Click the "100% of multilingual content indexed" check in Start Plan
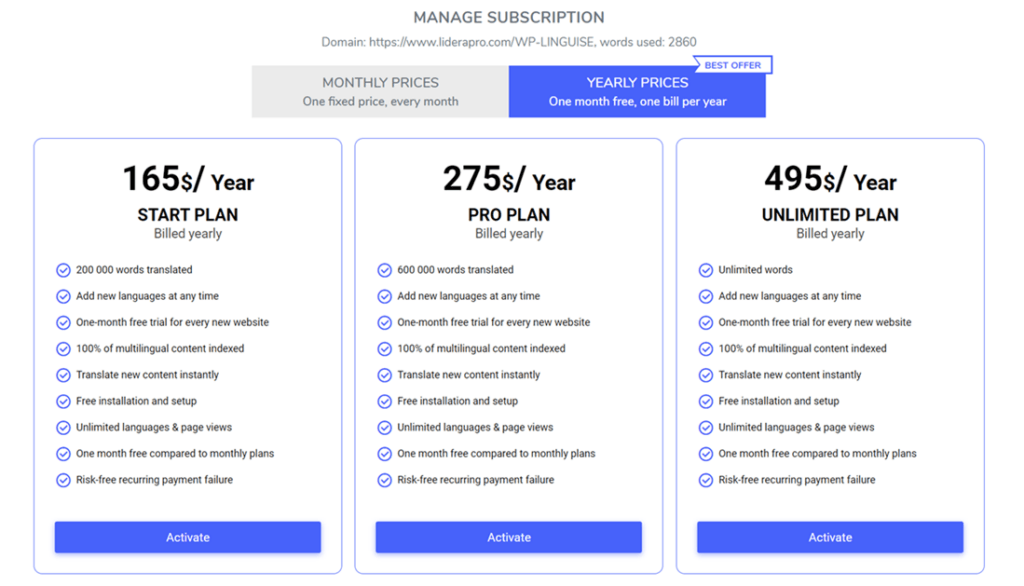1024x586 pixels. pos(62,348)
